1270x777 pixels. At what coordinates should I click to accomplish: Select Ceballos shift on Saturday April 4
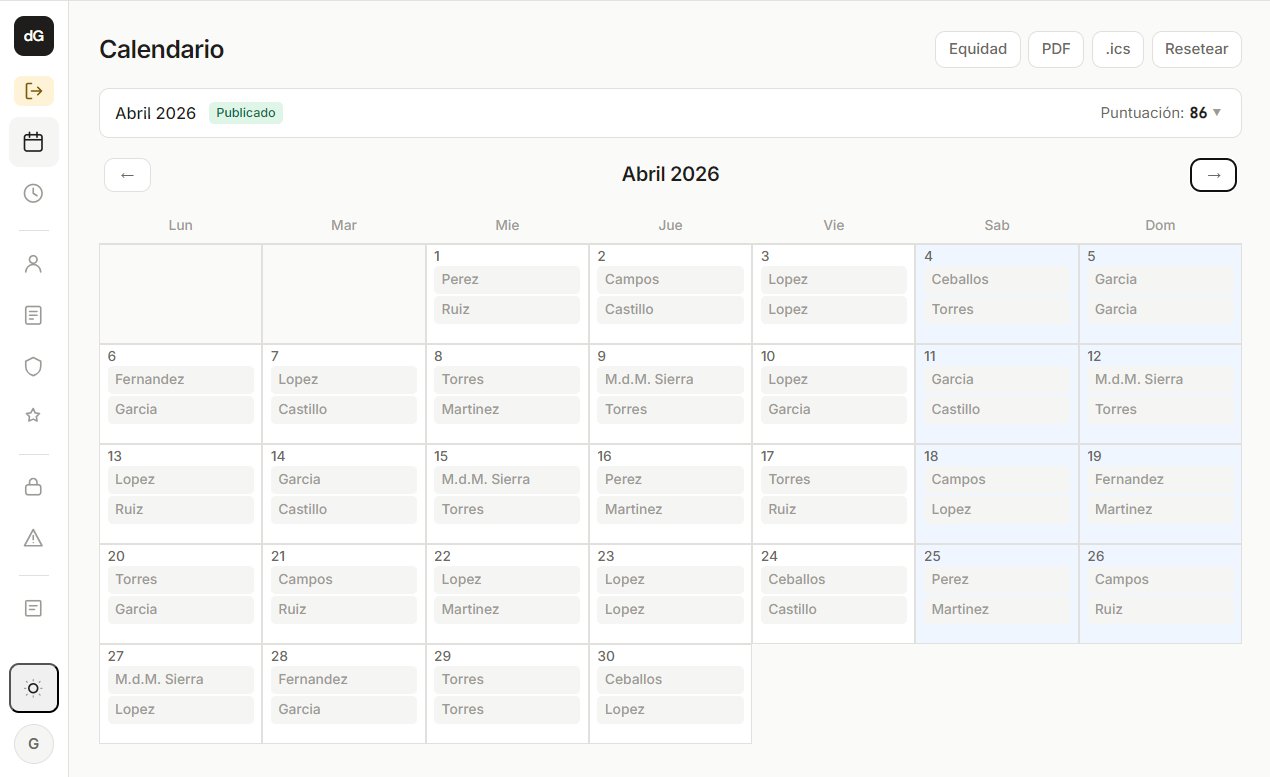coord(996,280)
